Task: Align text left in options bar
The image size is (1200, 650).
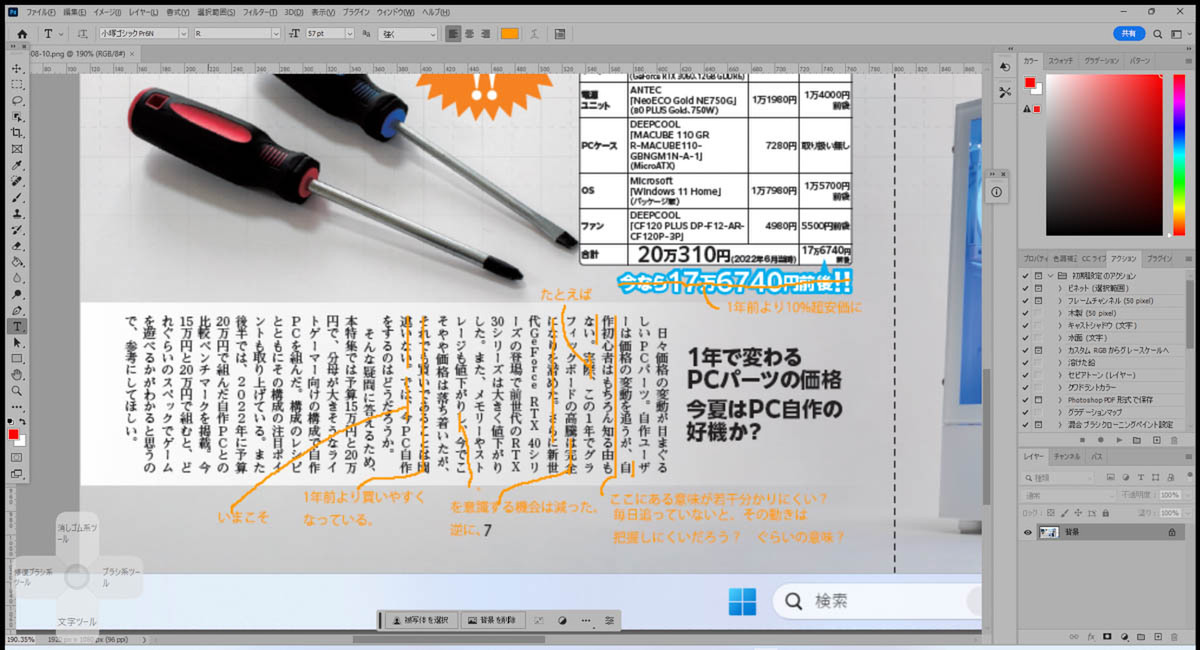Action: point(454,33)
